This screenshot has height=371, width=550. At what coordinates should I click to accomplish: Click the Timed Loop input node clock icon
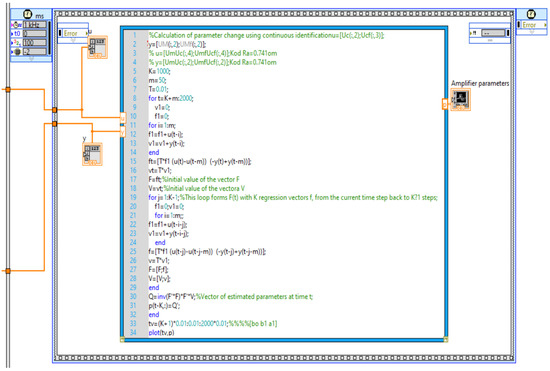tap(27, 14)
